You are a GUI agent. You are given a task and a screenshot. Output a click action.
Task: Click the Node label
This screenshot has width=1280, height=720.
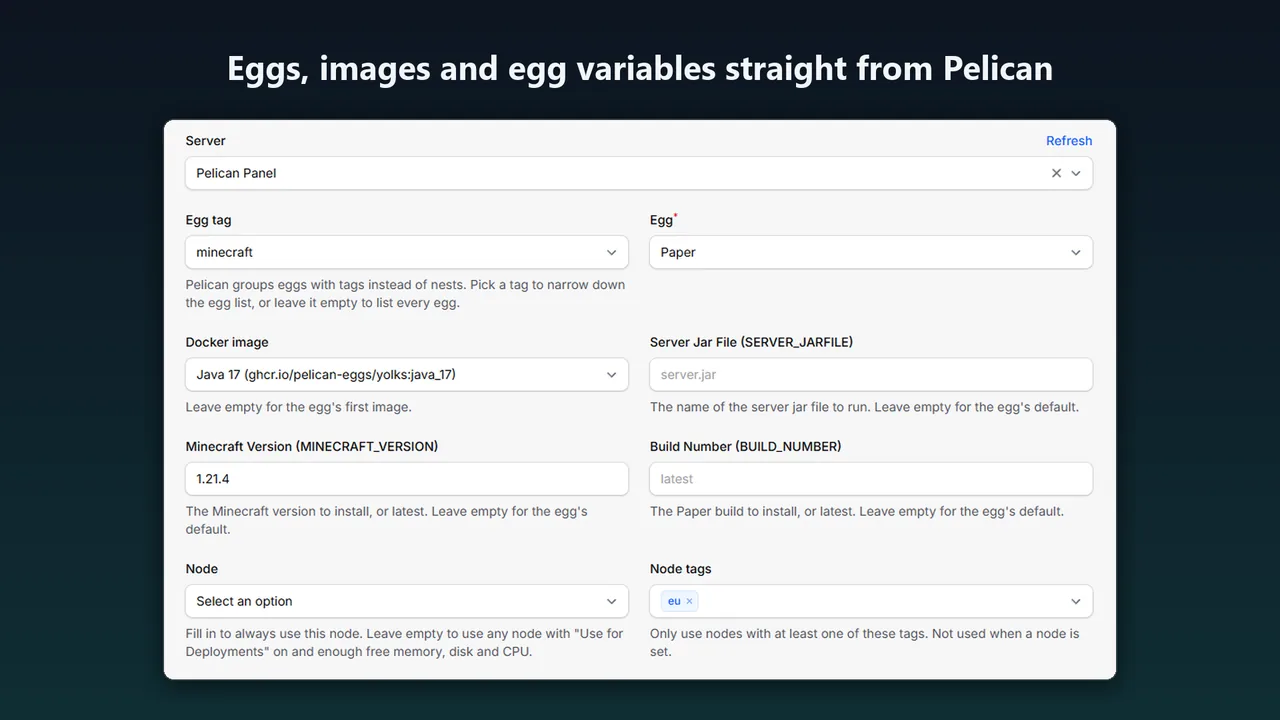click(x=201, y=569)
